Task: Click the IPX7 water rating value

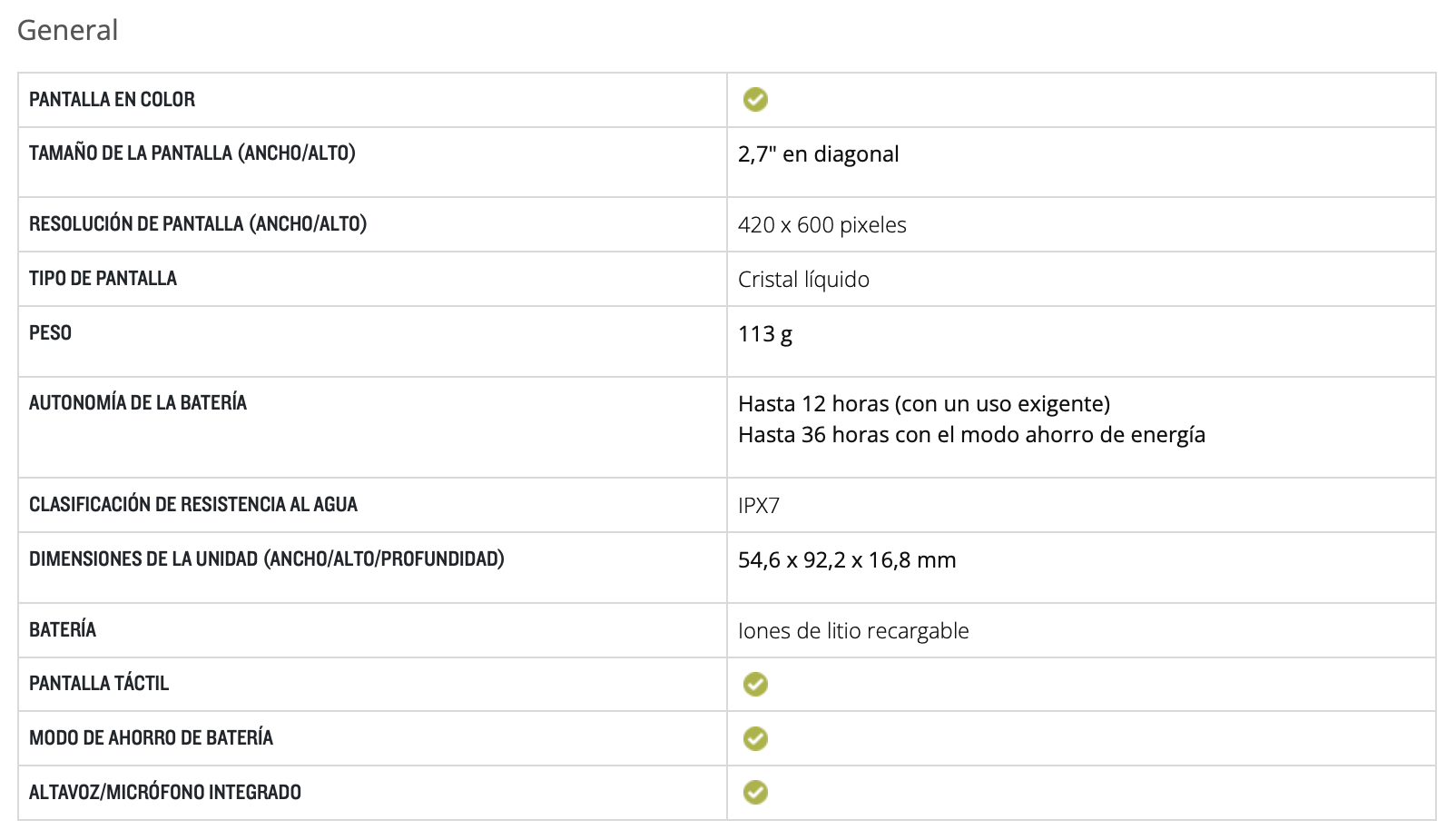Action: [758, 506]
